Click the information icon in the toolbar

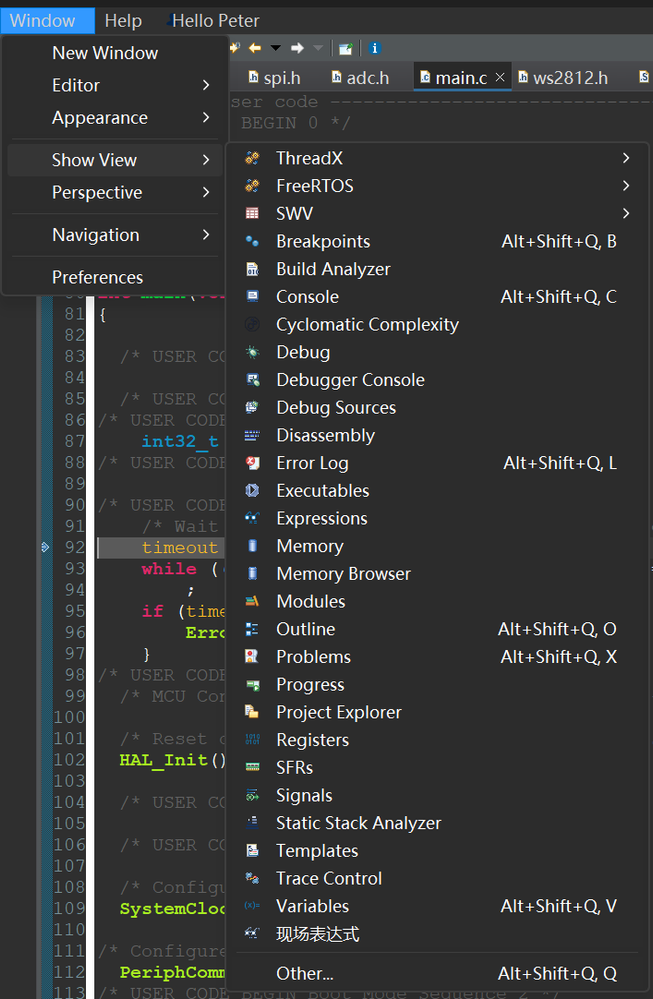pyautogui.click(x=374, y=48)
